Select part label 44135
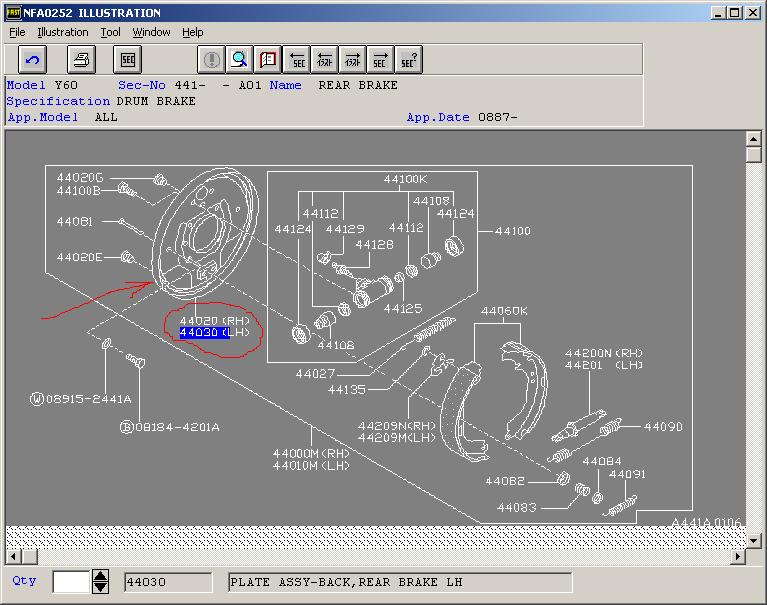 (347, 390)
